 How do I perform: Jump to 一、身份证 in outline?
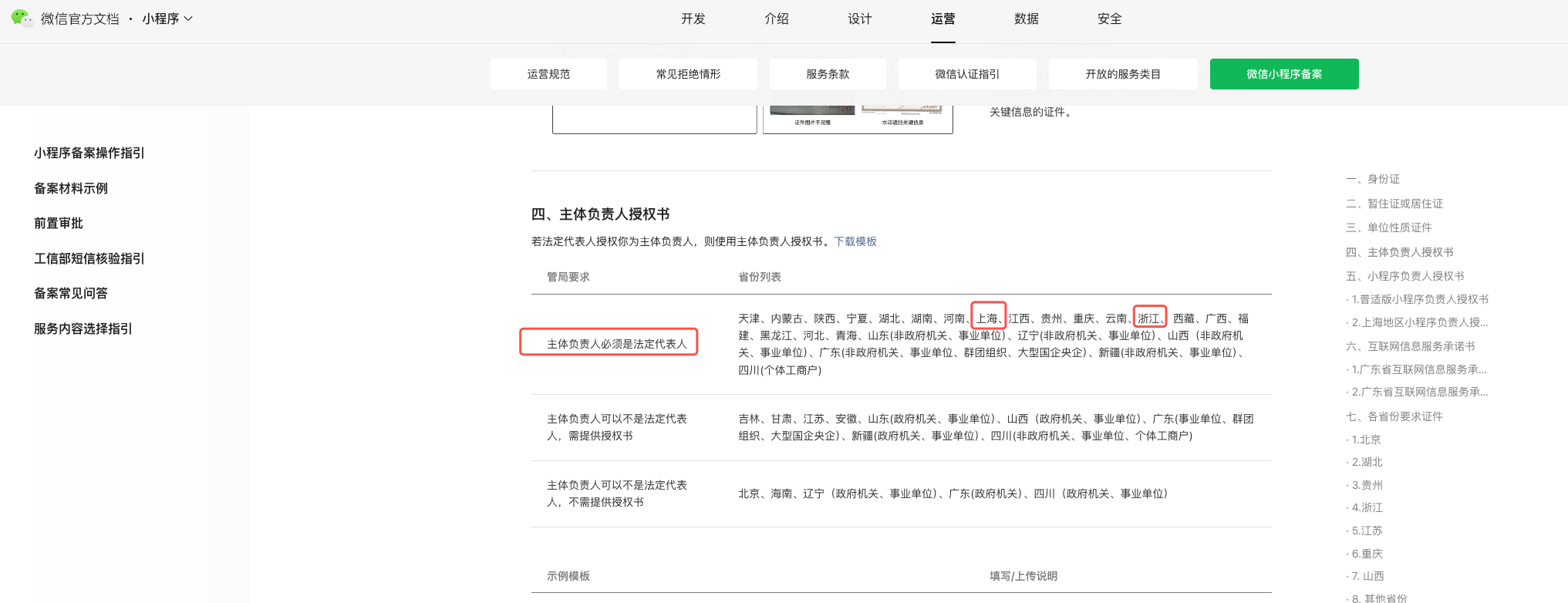coord(1373,179)
